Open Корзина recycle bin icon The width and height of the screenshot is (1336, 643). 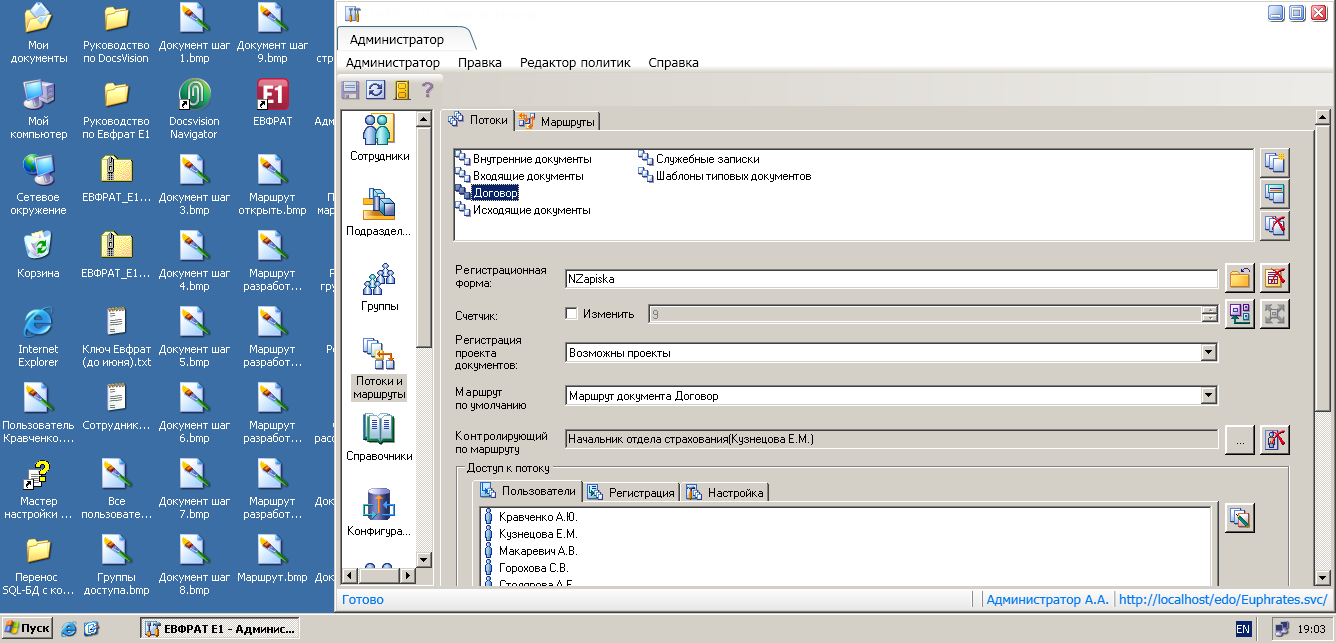coord(38,255)
